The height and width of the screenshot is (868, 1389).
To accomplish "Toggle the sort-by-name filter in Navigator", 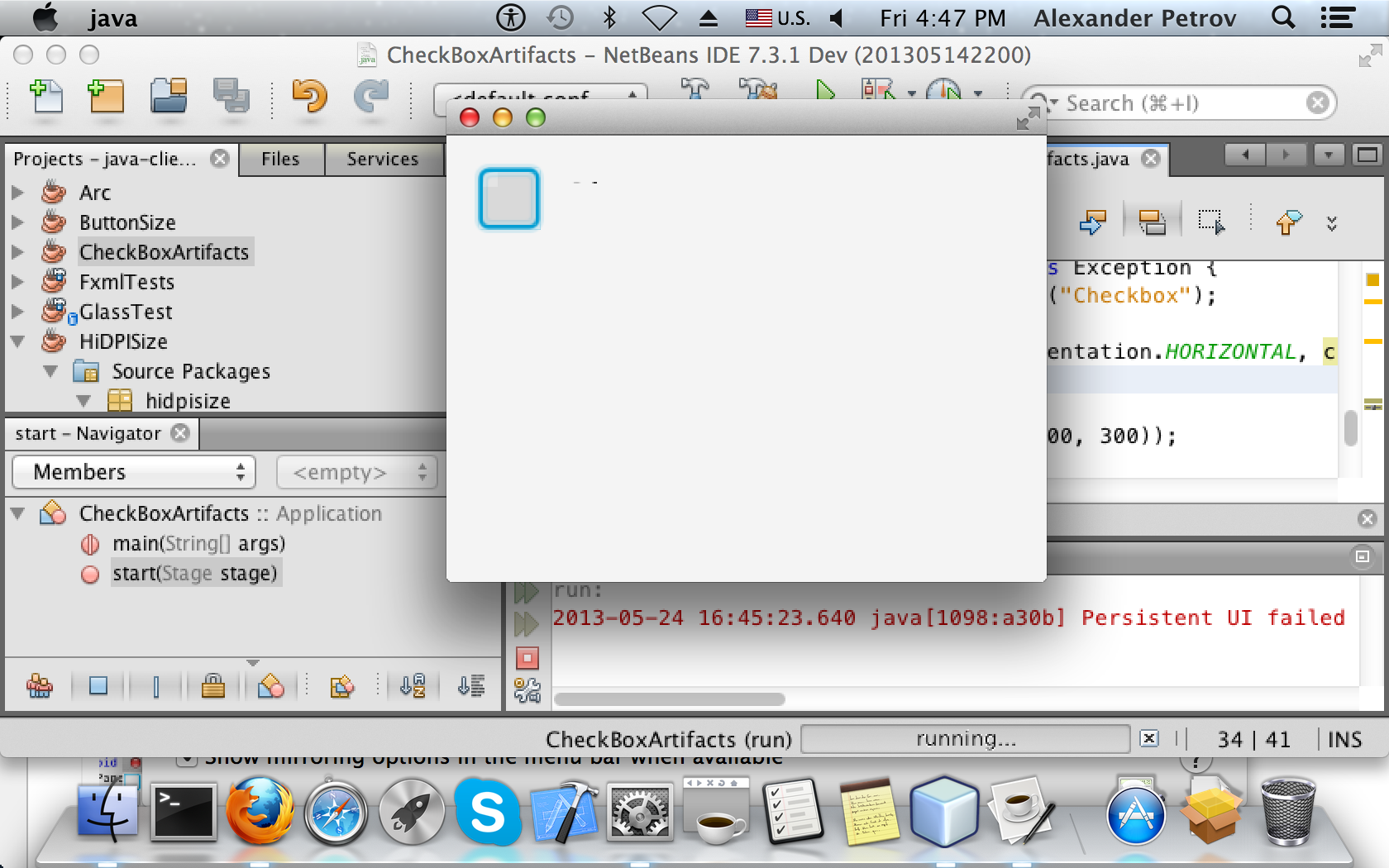I will [x=413, y=685].
